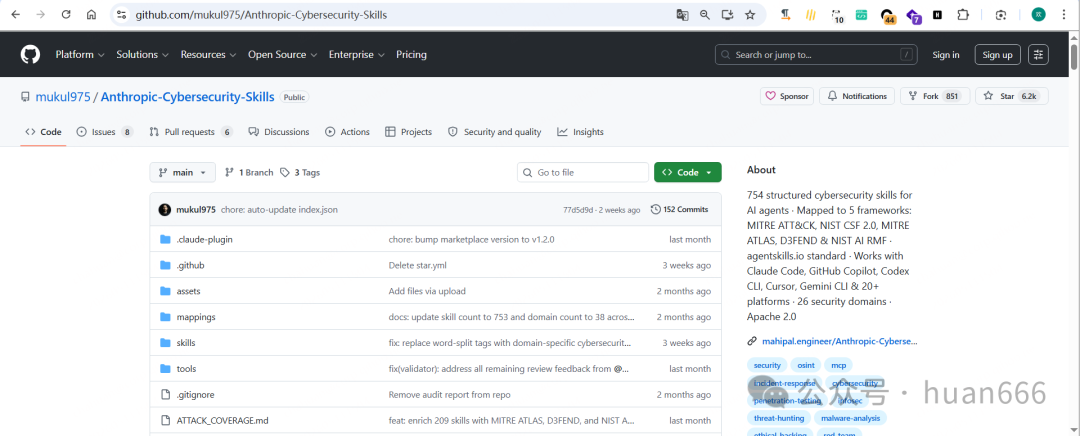Open the browser extensions puzzle icon
This screenshot has width=1080, height=436.
tap(963, 14)
